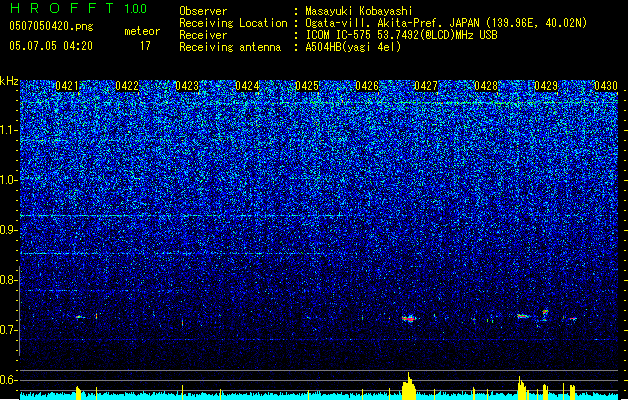Click the strong meteor echo near 0427
629x400 pixels.
point(409,319)
